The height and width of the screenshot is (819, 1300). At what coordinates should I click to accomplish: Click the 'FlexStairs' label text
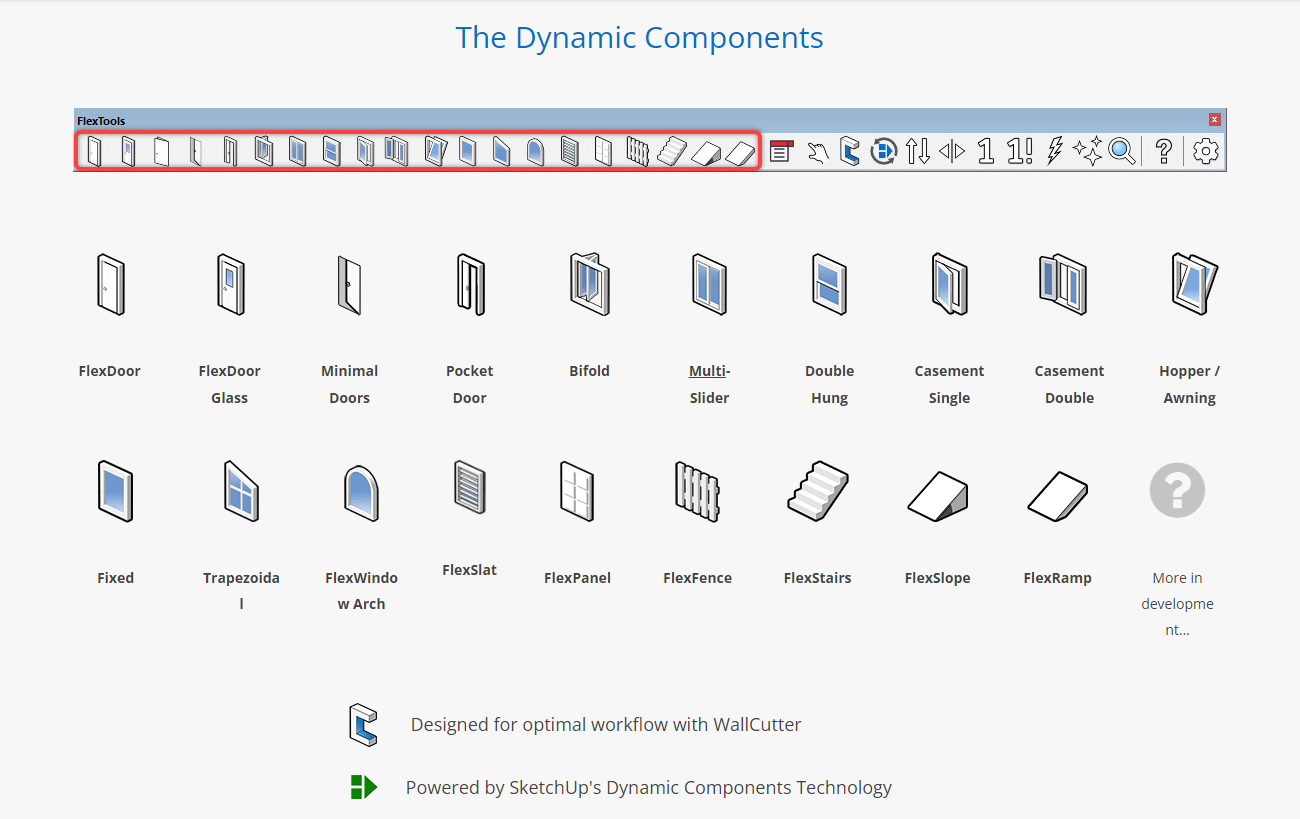[x=818, y=578]
